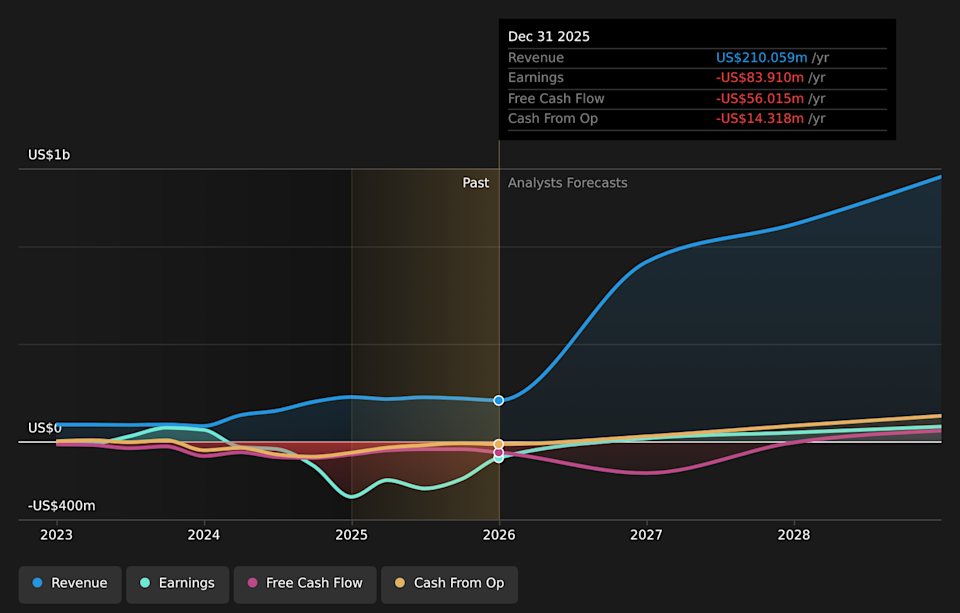Image resolution: width=960 pixels, height=613 pixels.
Task: Click the Revenue value US$210.059m in tooltip
Action: (x=761, y=58)
